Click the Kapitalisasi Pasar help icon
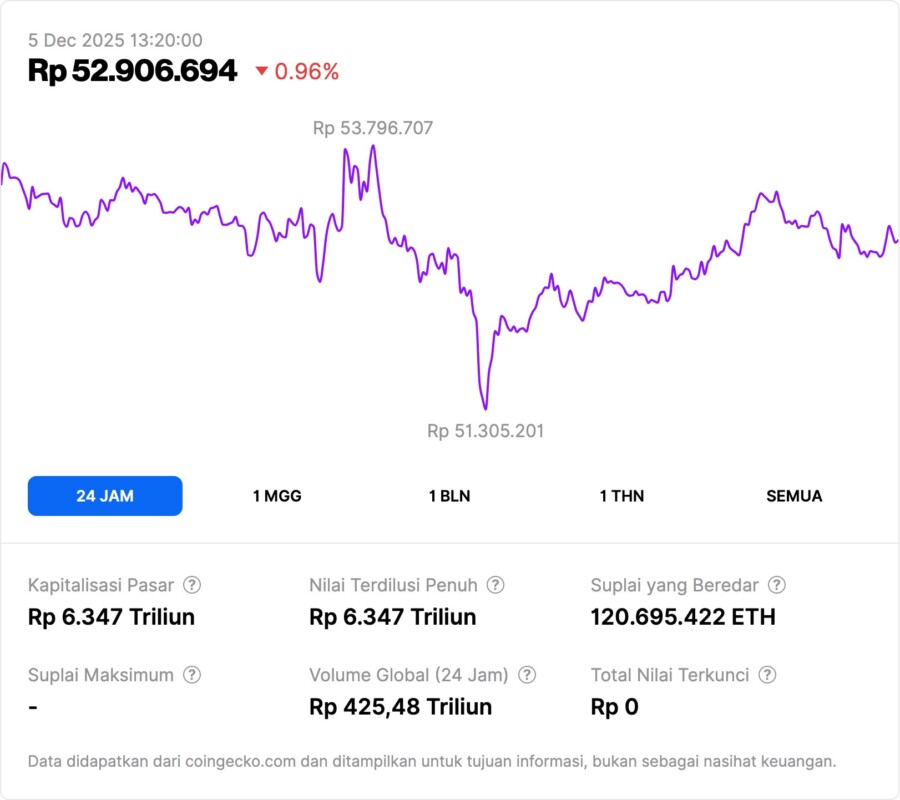Viewport: 900px width, 800px height. pyautogui.click(x=192, y=585)
